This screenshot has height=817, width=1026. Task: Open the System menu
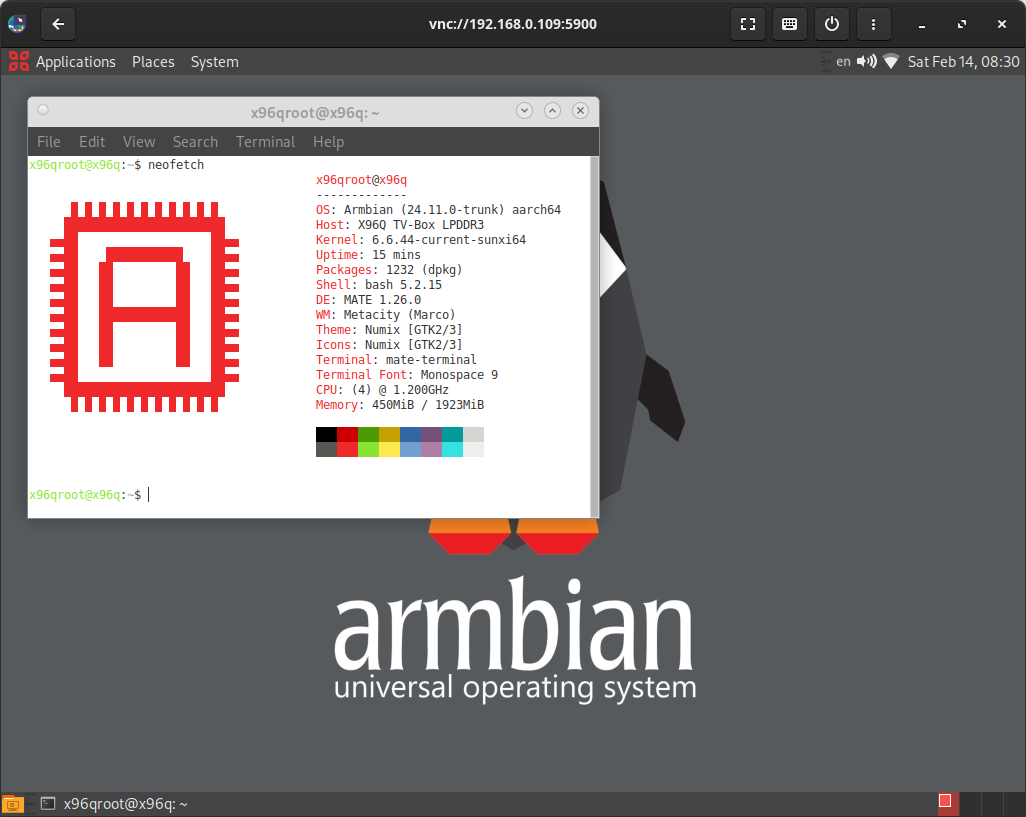click(215, 61)
